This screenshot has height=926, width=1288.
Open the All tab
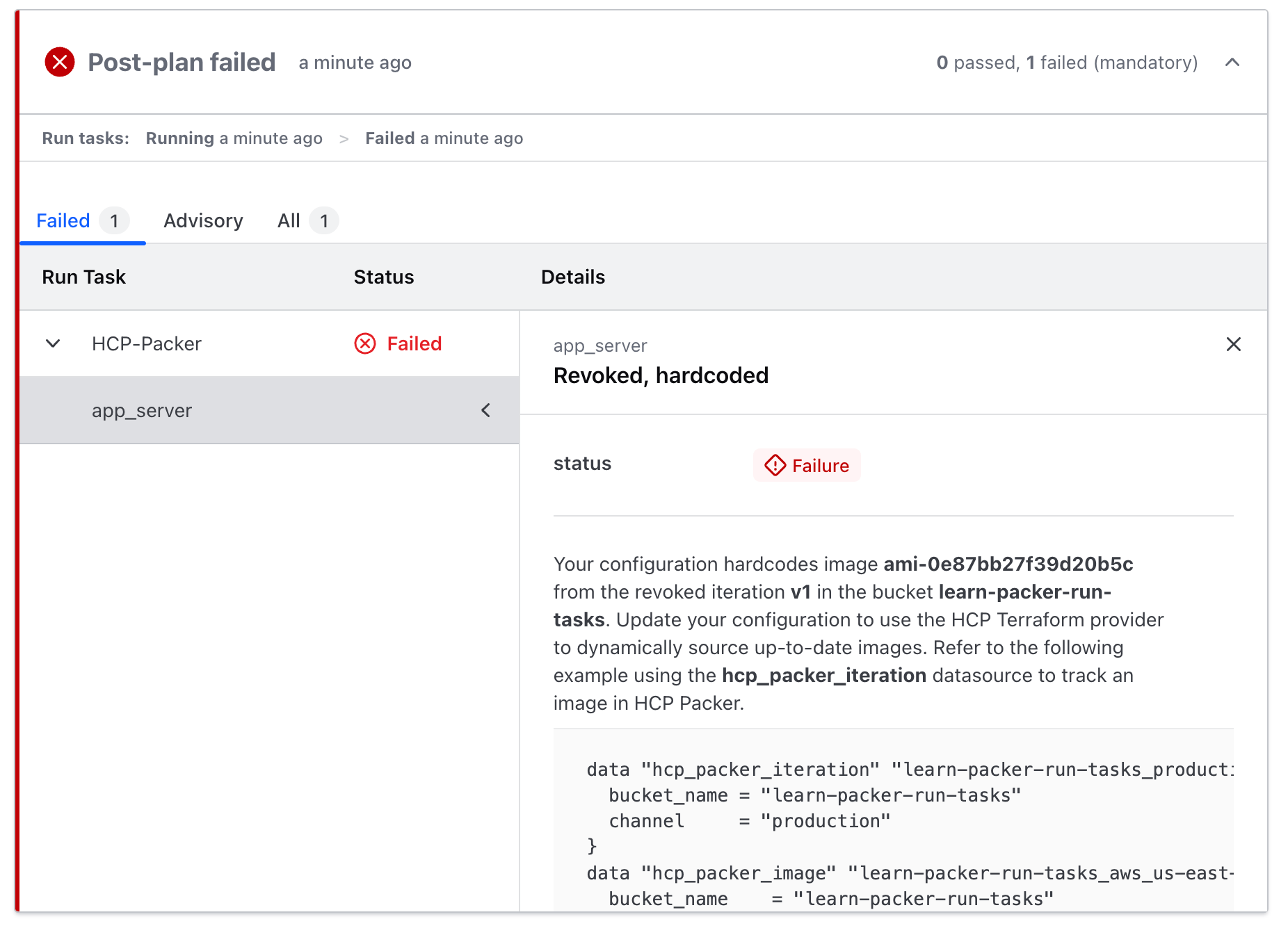click(x=289, y=221)
